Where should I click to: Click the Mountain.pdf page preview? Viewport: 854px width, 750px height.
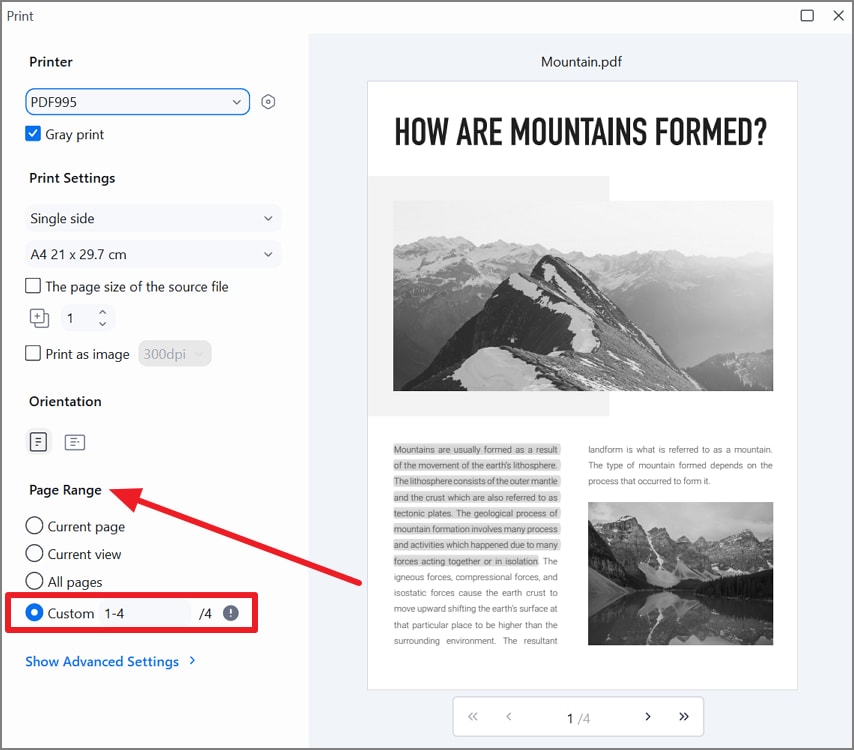(x=582, y=385)
